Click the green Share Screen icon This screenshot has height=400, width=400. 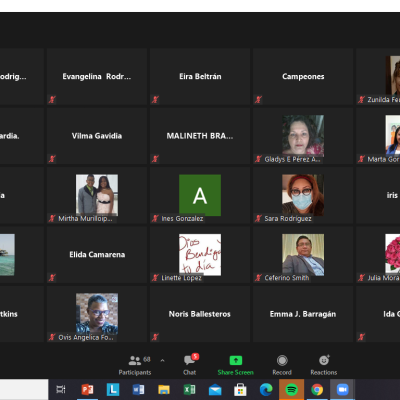236,360
